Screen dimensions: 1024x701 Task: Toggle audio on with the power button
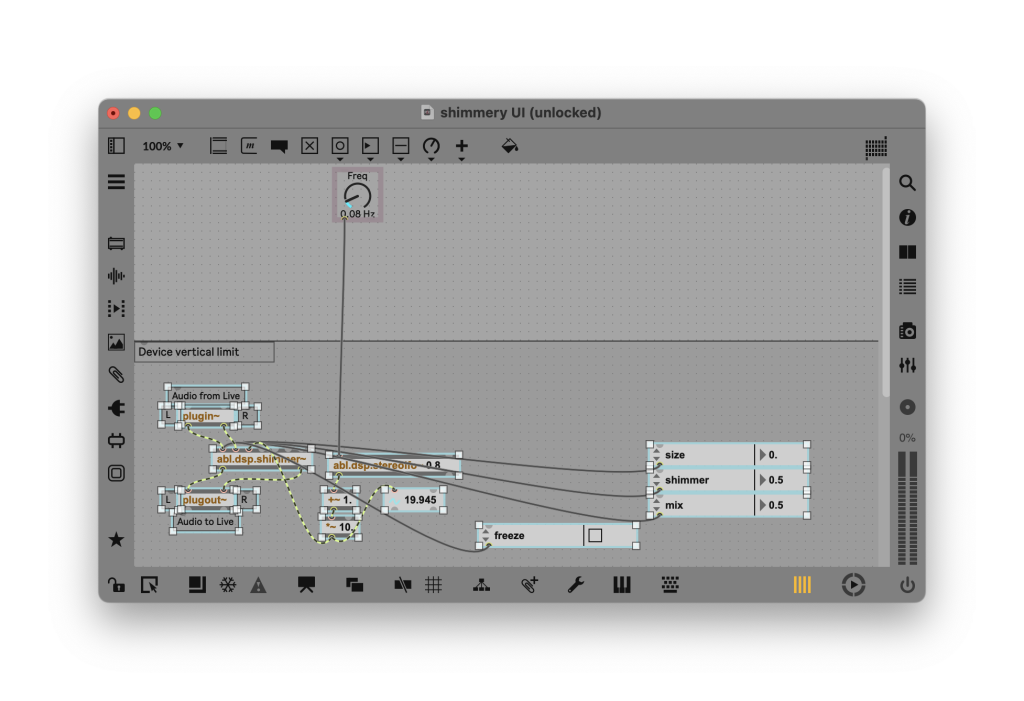point(907,586)
